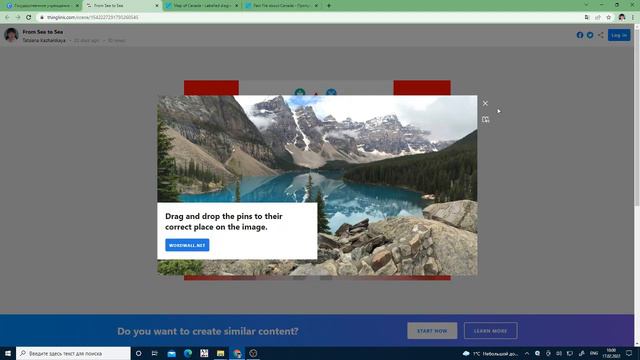Open the weather widget in taskbar
The image size is (640, 360).
[490, 353]
